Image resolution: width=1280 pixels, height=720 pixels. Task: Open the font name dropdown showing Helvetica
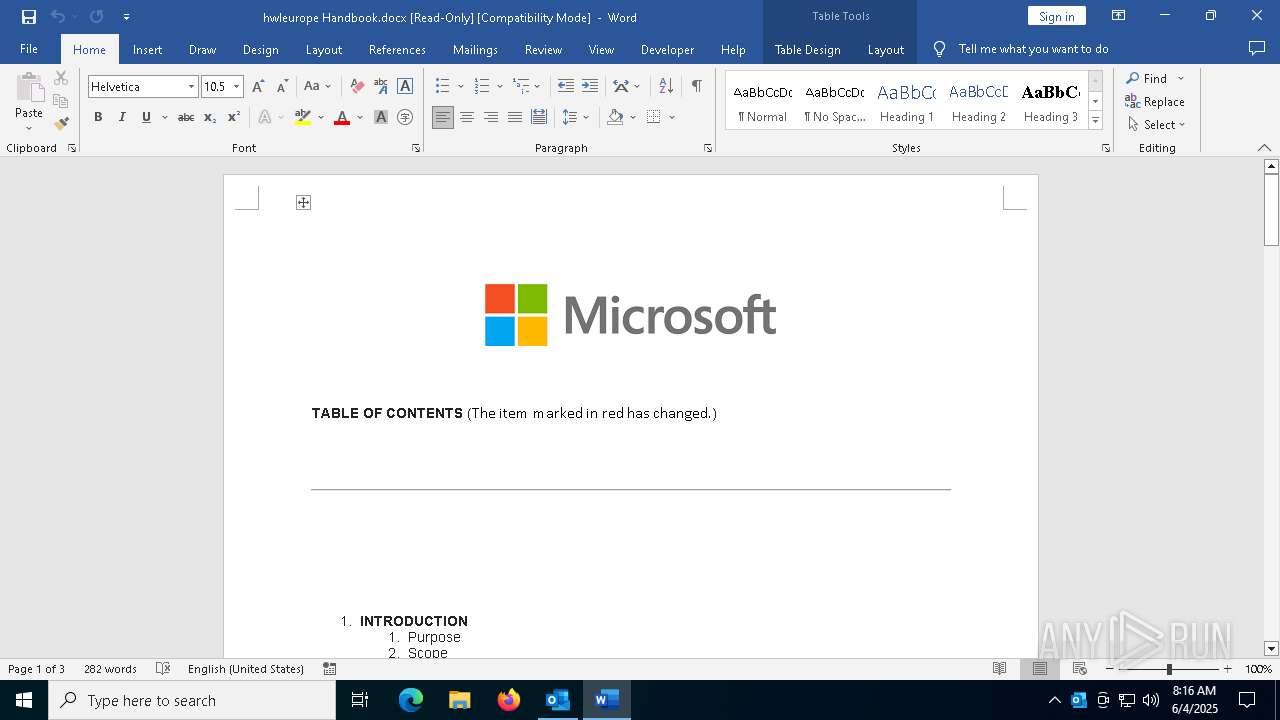(191, 87)
